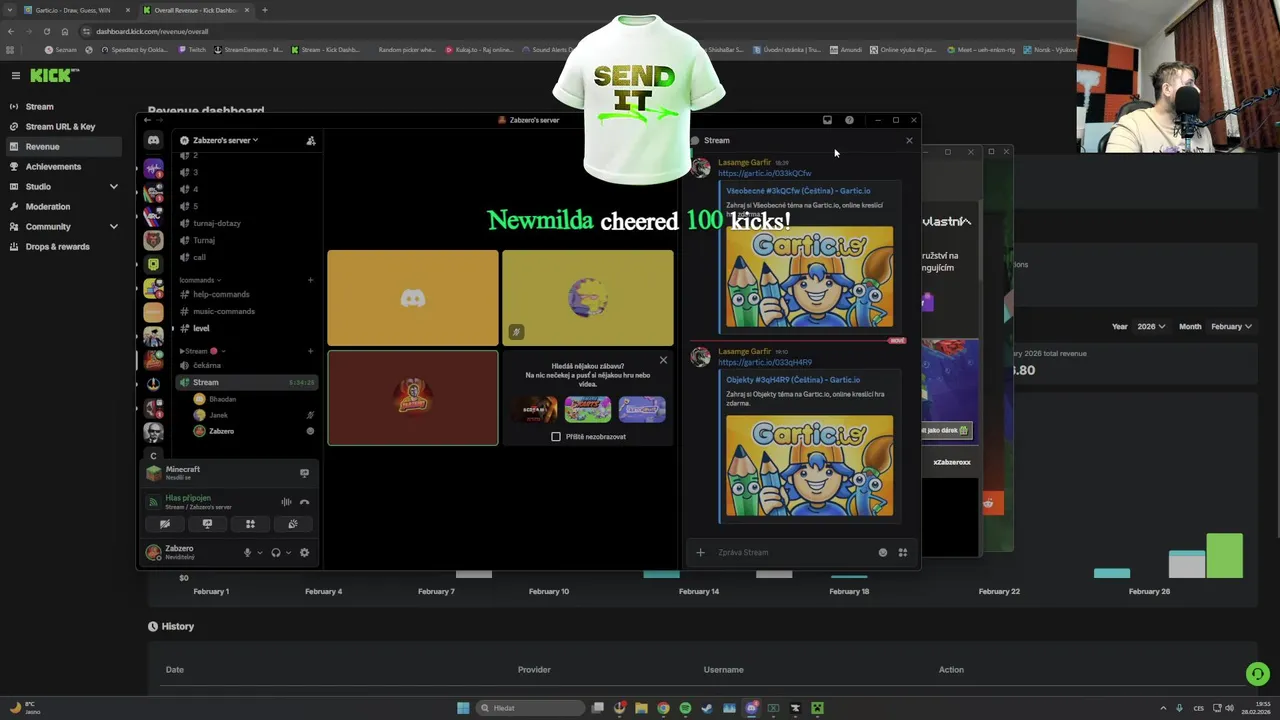The image size is (1280, 720).
Task: Tick the 'Příště nezobrazovat' checkbox
Action: click(556, 436)
